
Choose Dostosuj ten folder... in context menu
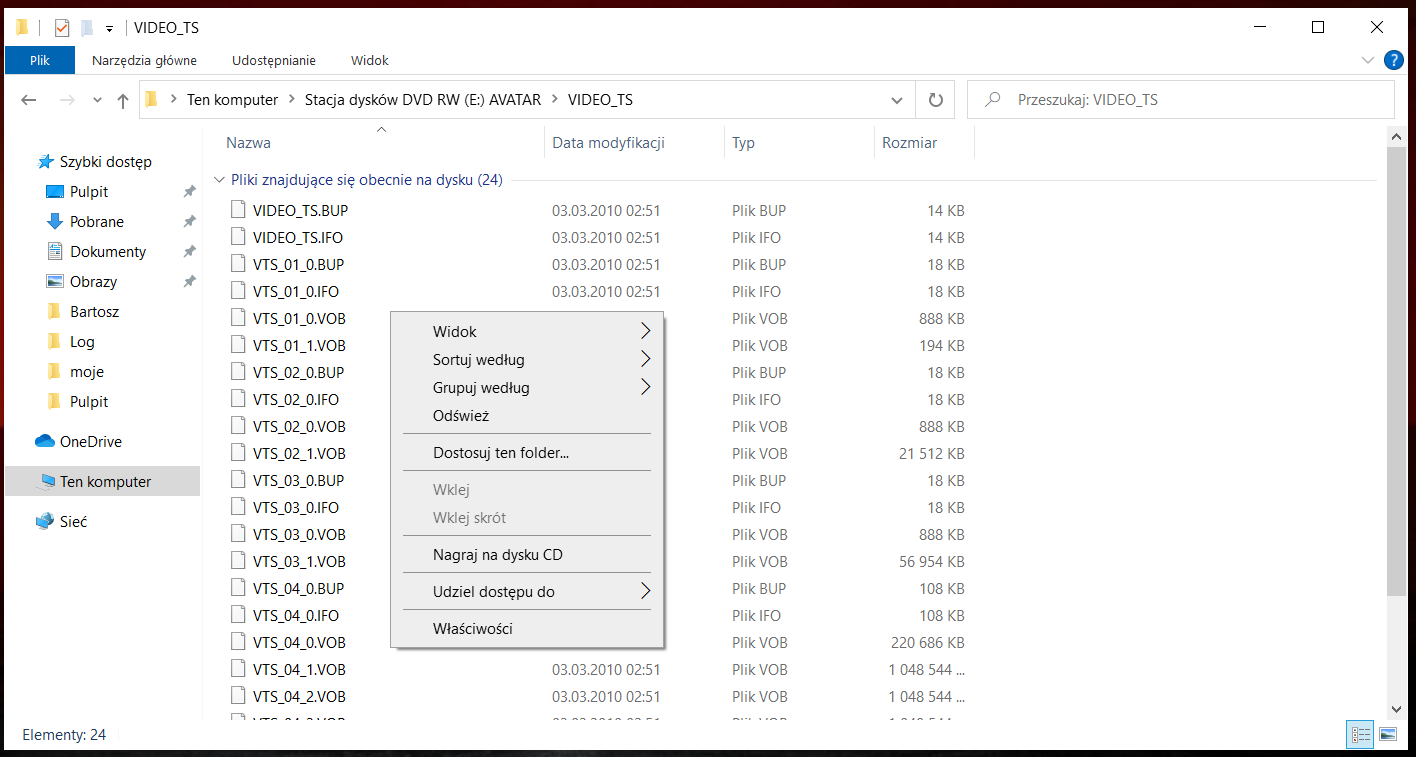click(x=527, y=452)
